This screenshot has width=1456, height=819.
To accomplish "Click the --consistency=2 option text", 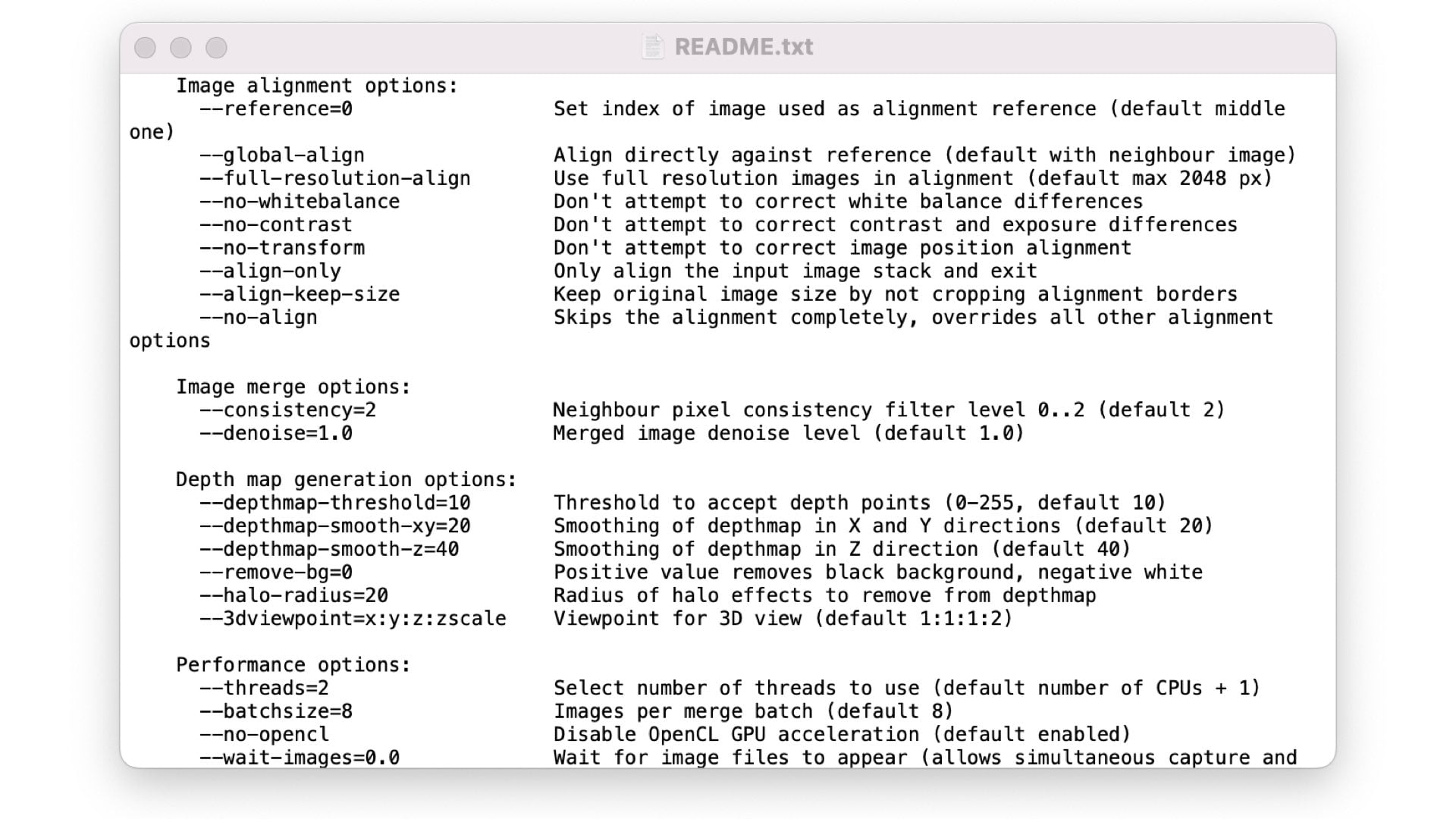I will (x=288, y=410).
